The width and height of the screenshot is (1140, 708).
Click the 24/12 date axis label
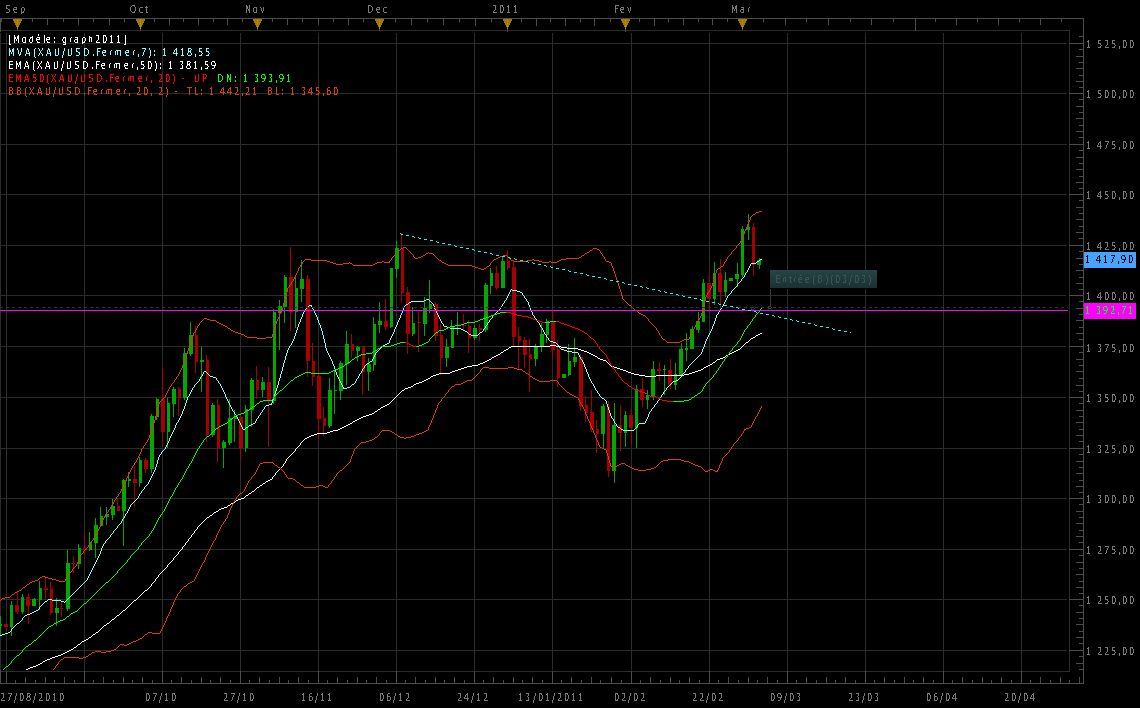coord(473,698)
